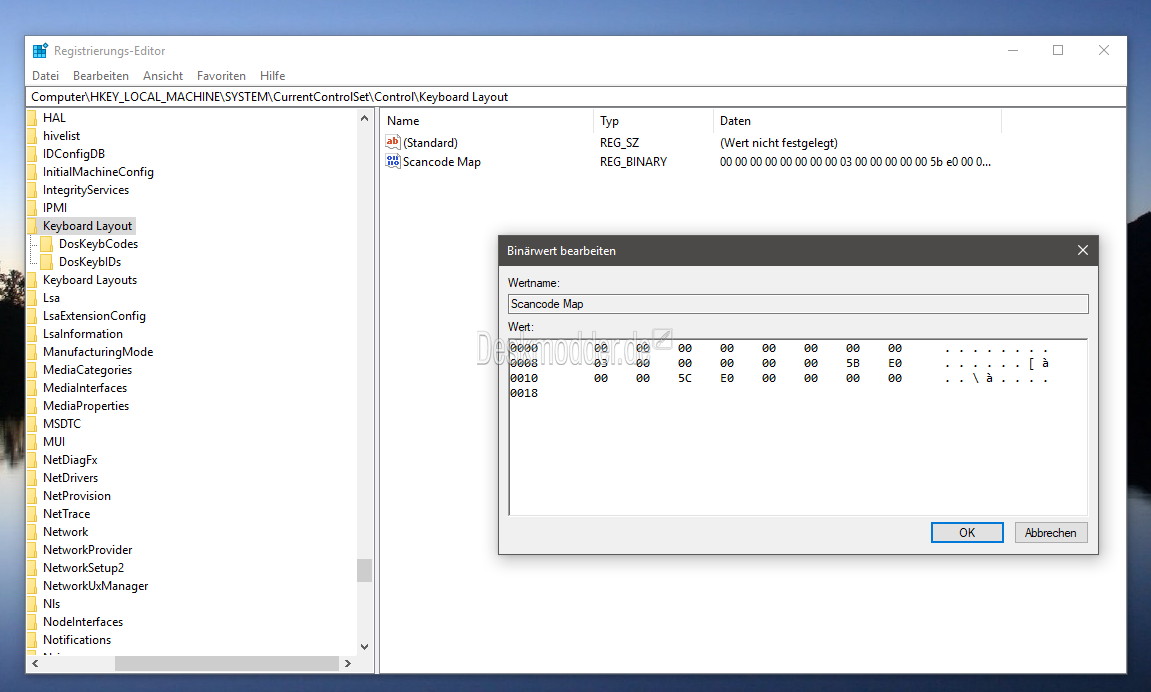Select the NetDiagFx key
Image resolution: width=1151 pixels, height=692 pixels.
coord(70,460)
